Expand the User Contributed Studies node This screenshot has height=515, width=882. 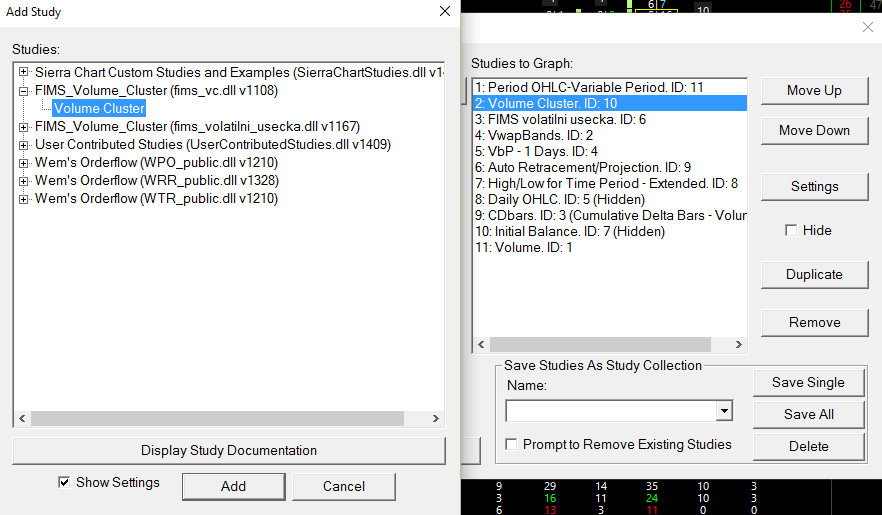(23, 144)
